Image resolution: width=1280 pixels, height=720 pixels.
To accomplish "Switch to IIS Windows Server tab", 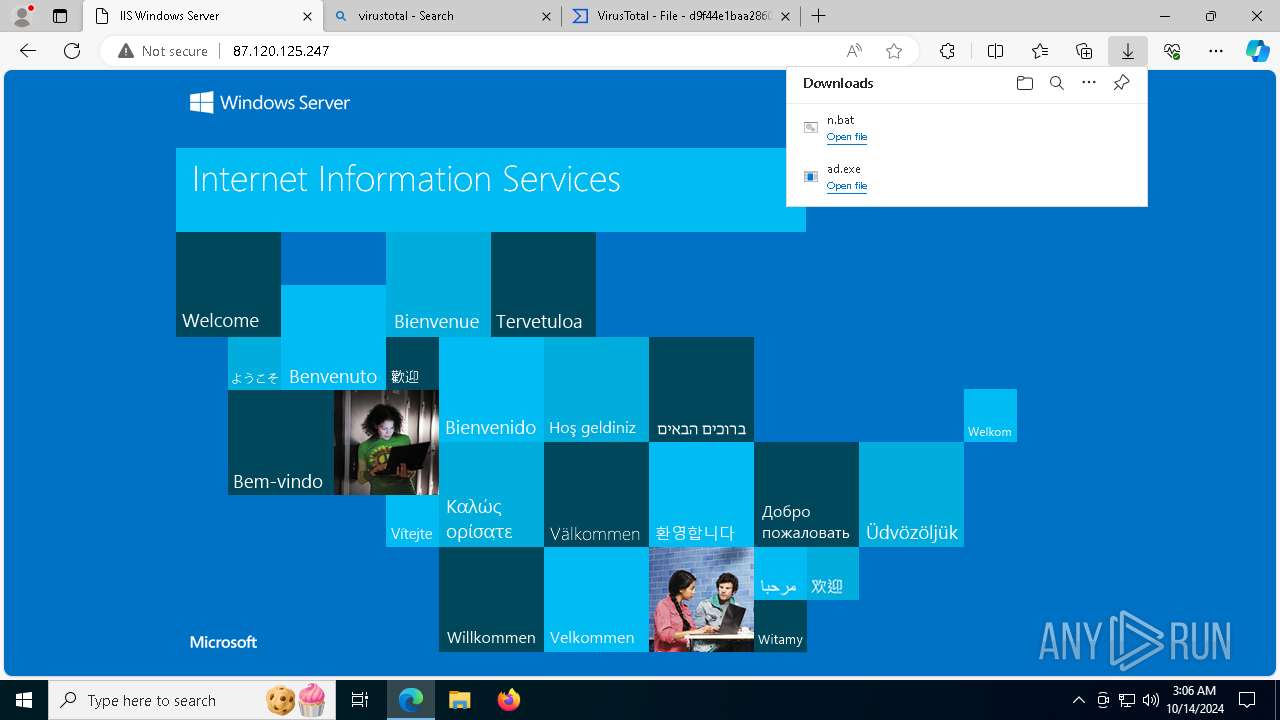I will coord(203,16).
